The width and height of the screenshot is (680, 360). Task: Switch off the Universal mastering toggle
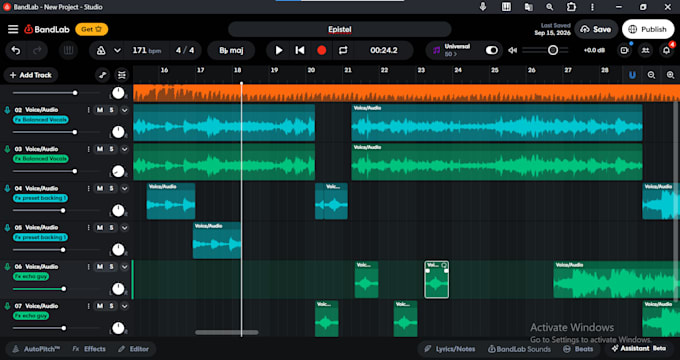click(491, 50)
